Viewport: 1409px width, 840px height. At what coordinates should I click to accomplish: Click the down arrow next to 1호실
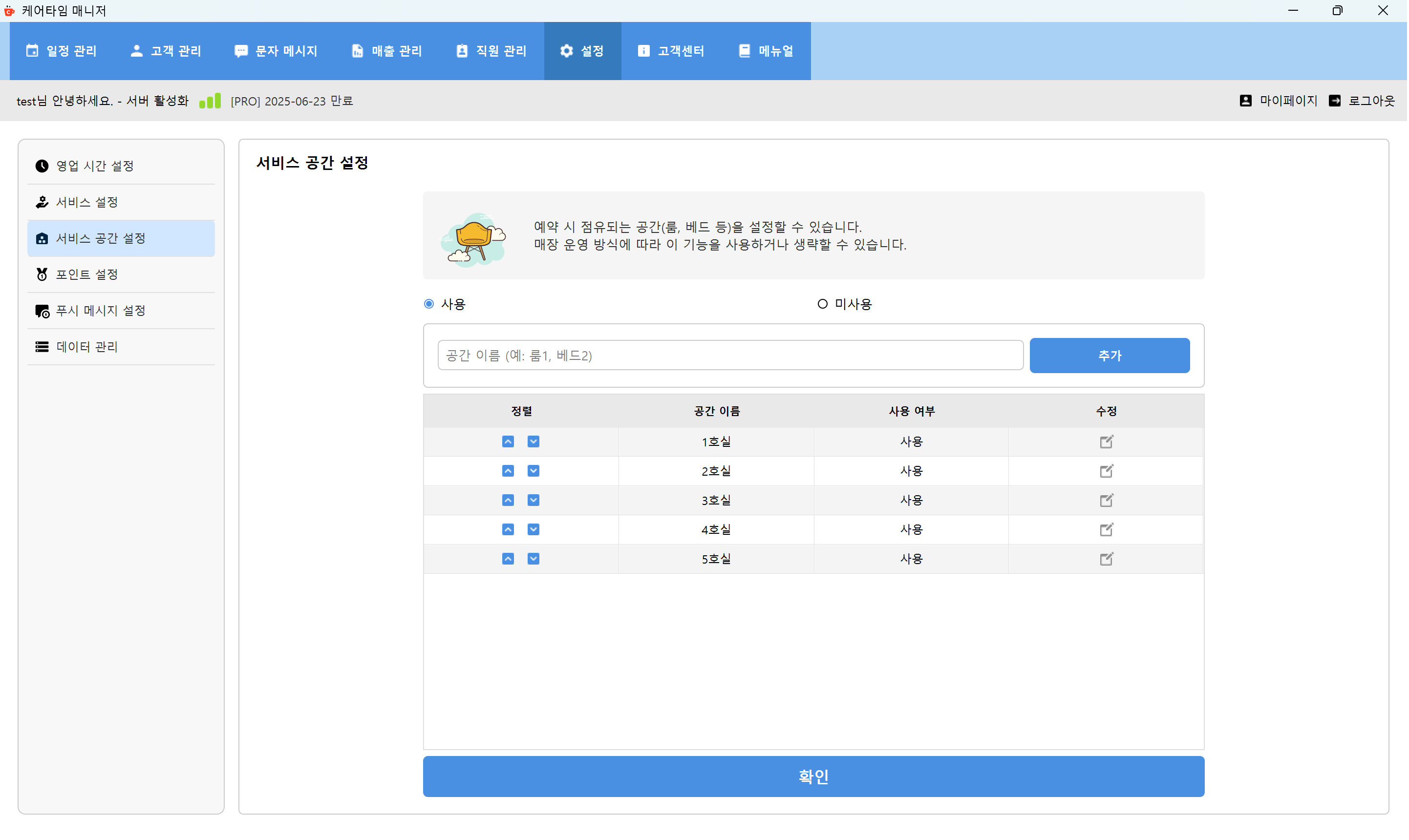pos(533,441)
